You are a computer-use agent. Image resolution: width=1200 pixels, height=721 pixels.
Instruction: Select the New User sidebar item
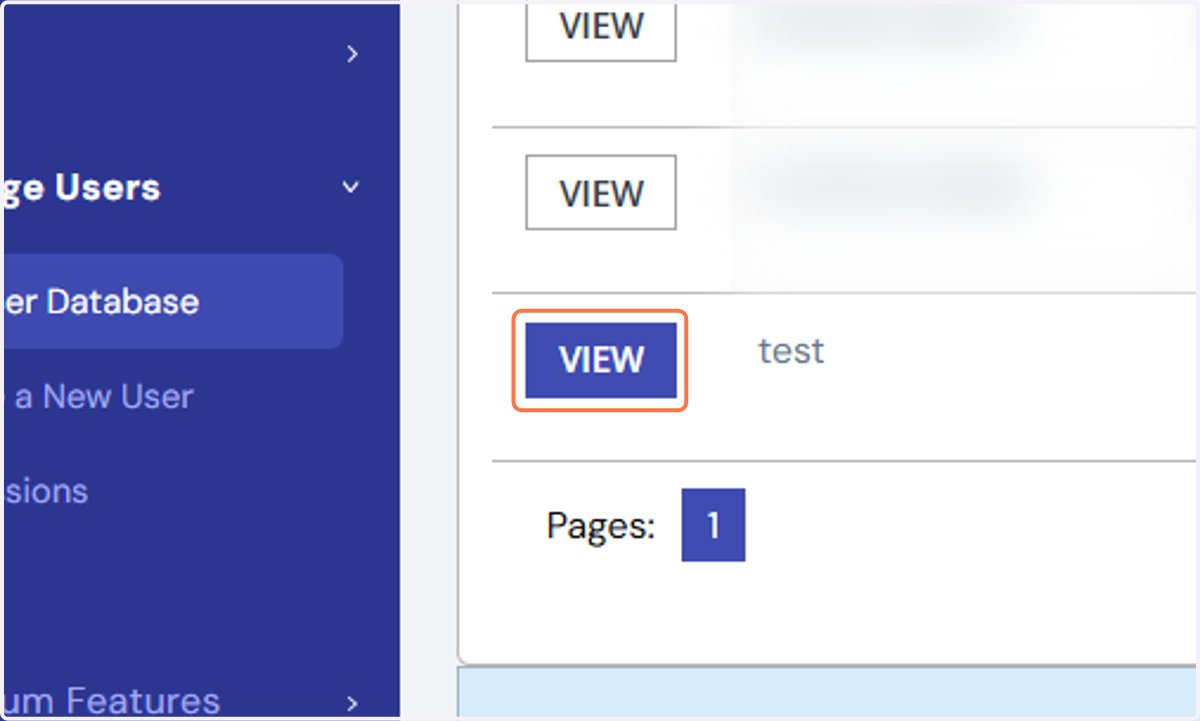(99, 397)
